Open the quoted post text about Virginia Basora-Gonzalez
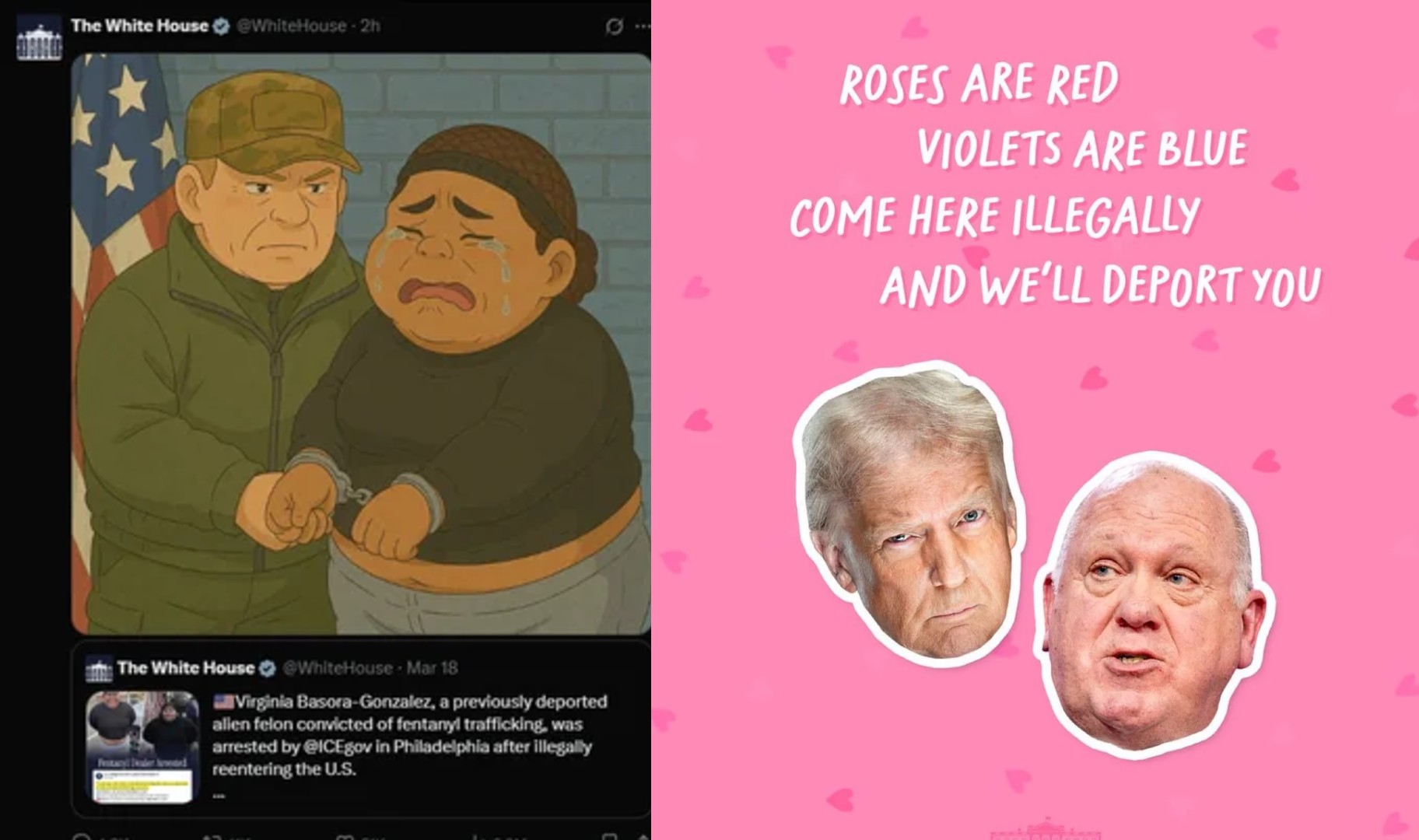This screenshot has width=1419, height=840. click(x=409, y=735)
